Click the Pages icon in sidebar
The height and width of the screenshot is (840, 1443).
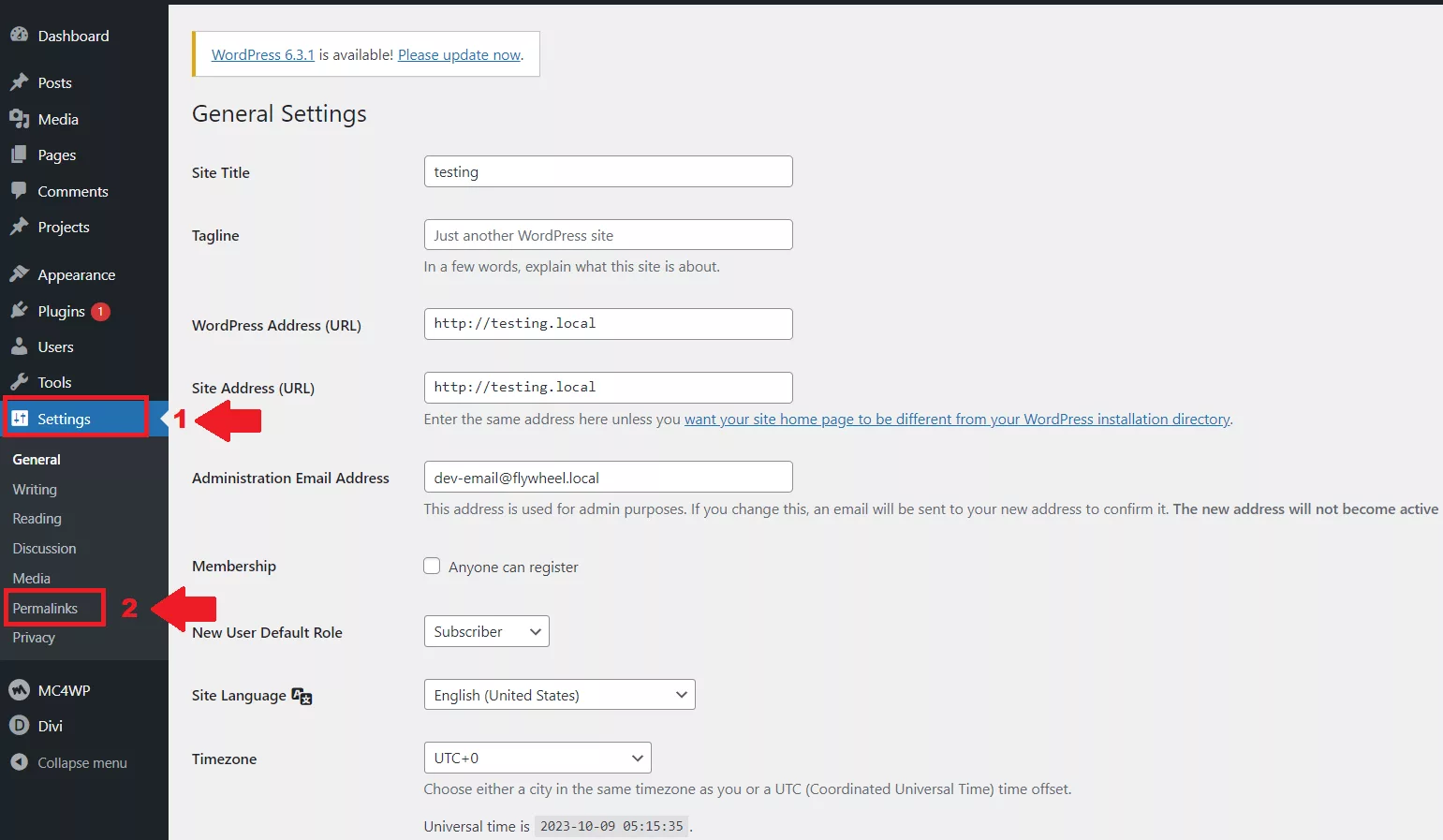point(19,155)
